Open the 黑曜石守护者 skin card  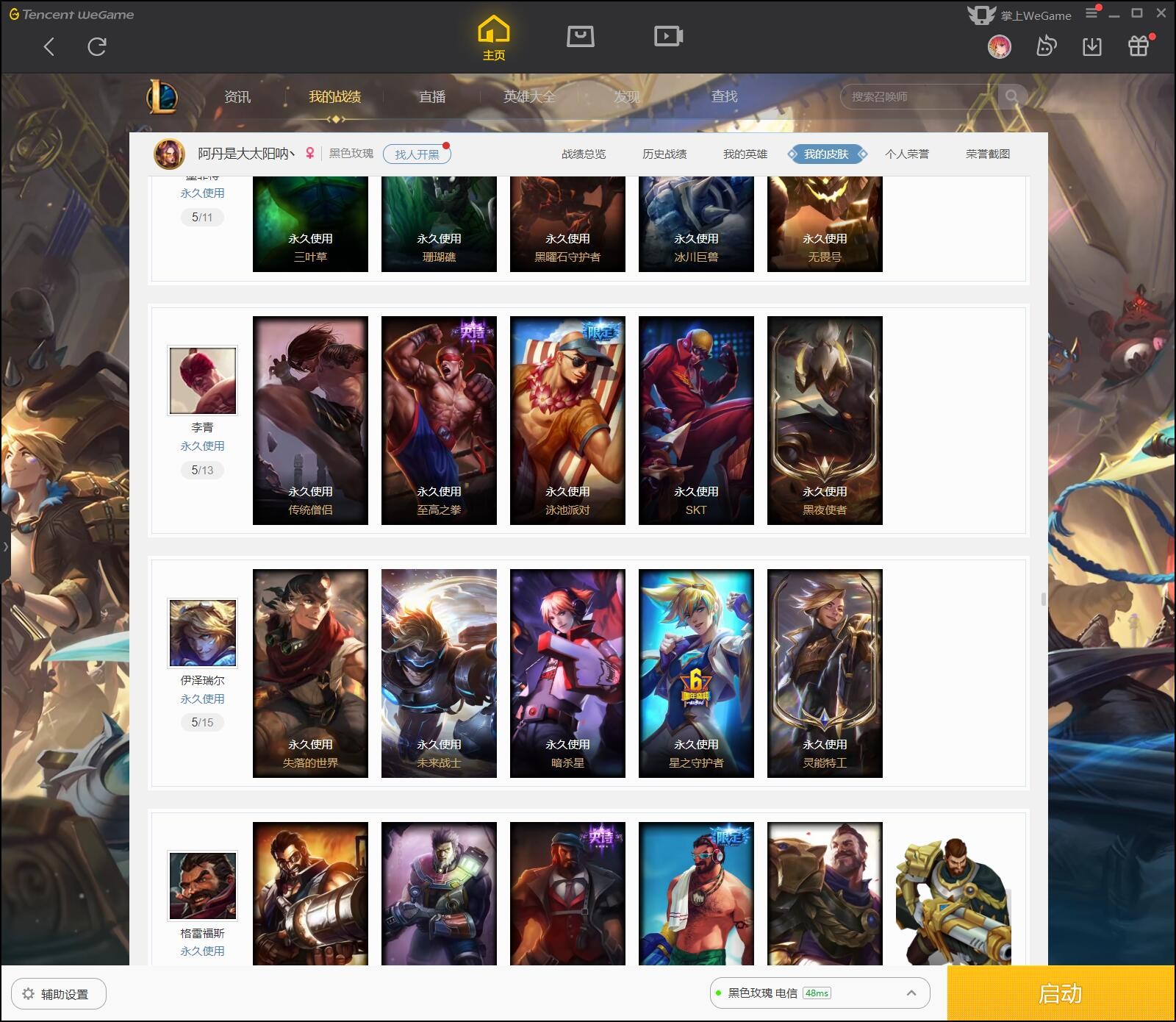point(567,224)
